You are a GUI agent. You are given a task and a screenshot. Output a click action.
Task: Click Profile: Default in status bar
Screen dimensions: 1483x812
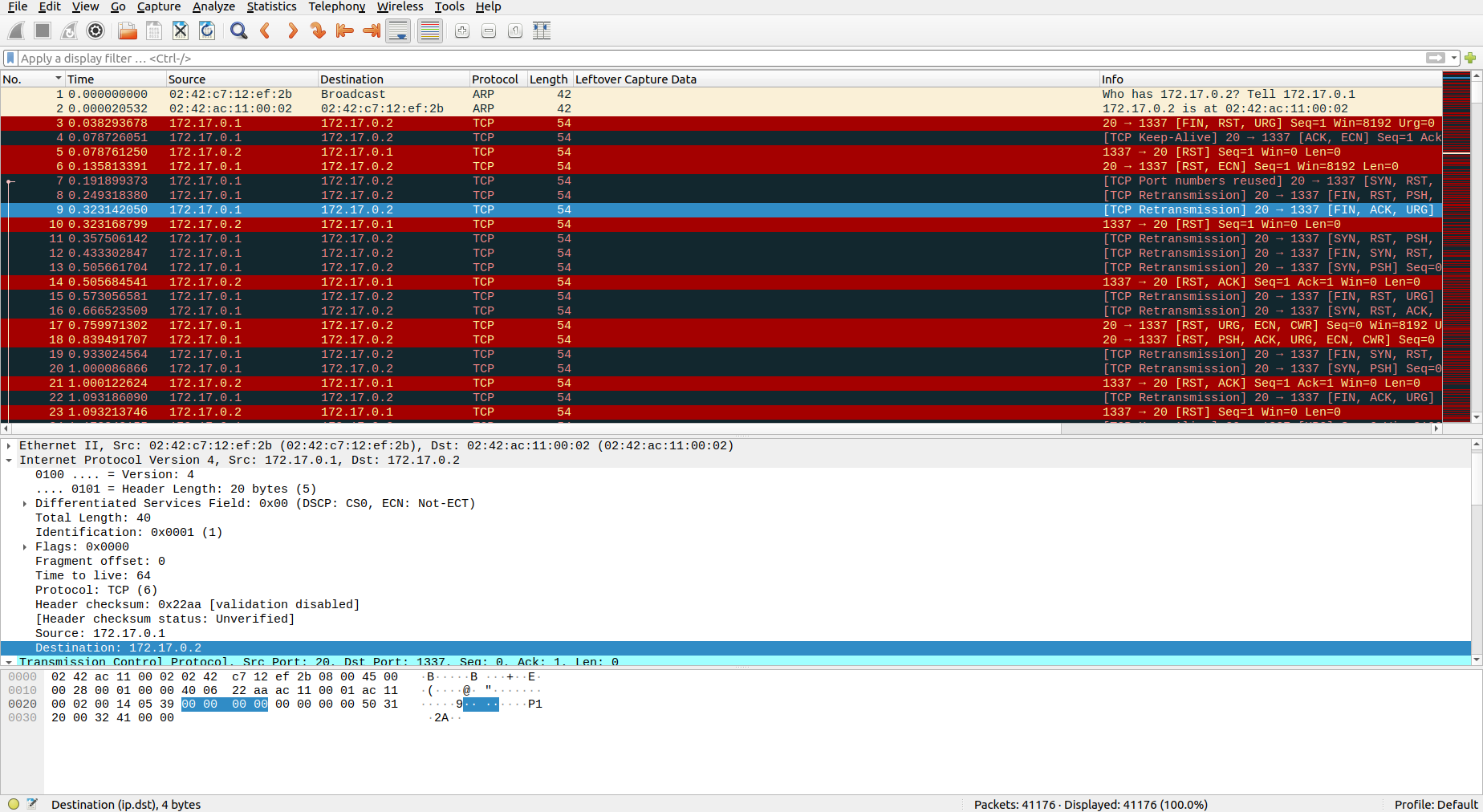[1436, 804]
